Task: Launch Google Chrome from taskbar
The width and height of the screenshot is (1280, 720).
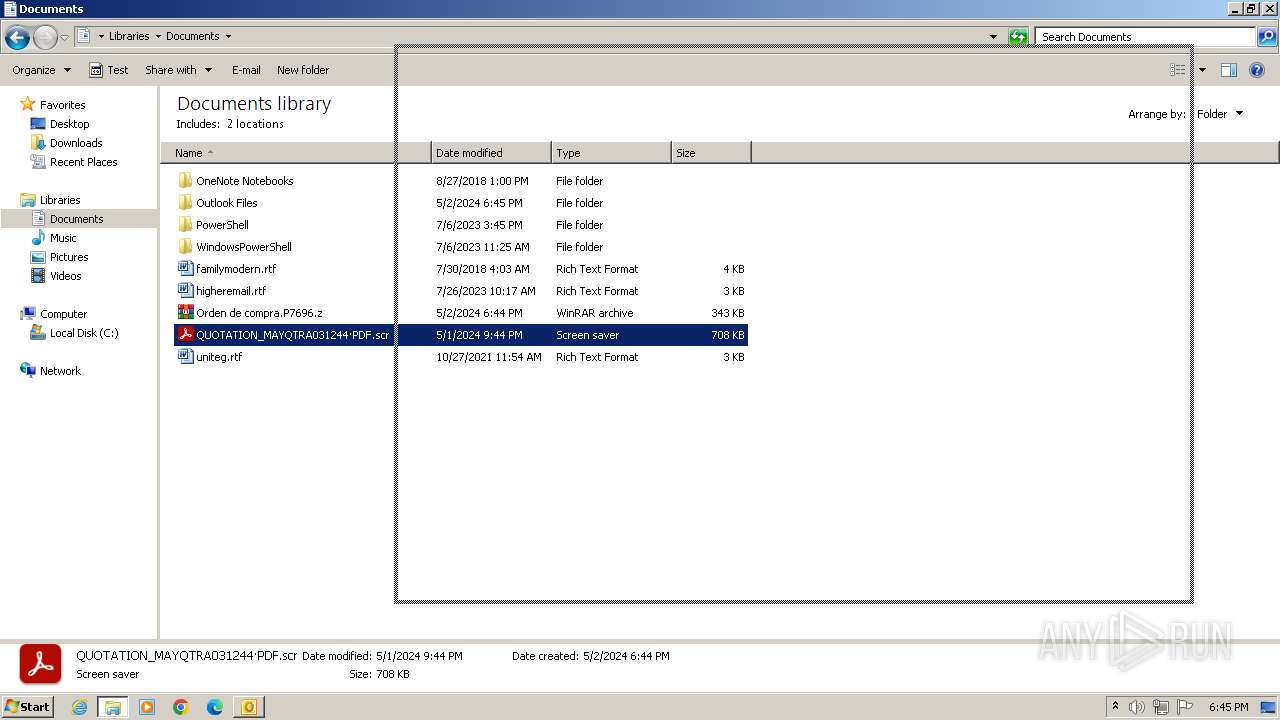Action: (x=181, y=707)
